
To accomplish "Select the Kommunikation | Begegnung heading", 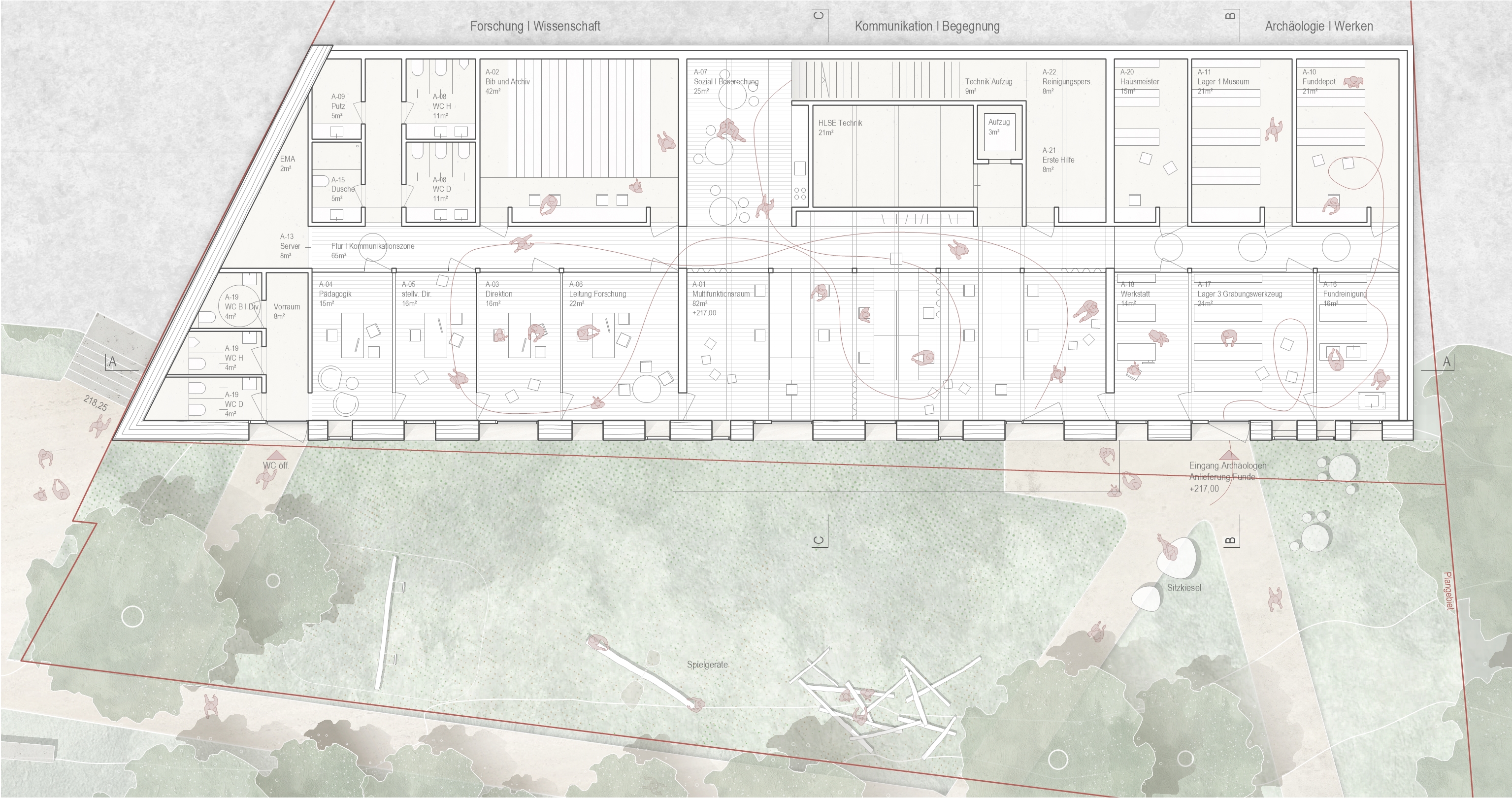I will [x=927, y=26].
